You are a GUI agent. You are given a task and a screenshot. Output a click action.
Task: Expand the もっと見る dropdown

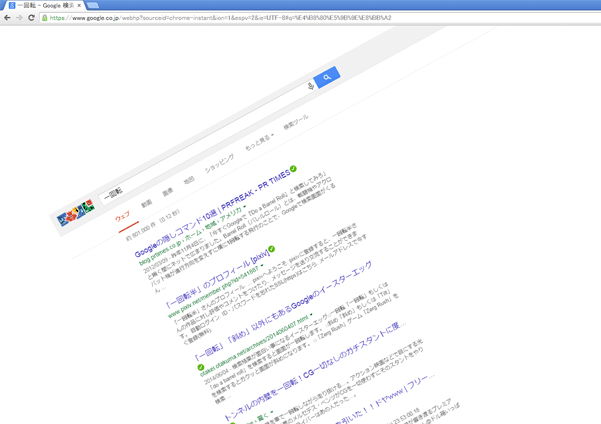[x=259, y=141]
